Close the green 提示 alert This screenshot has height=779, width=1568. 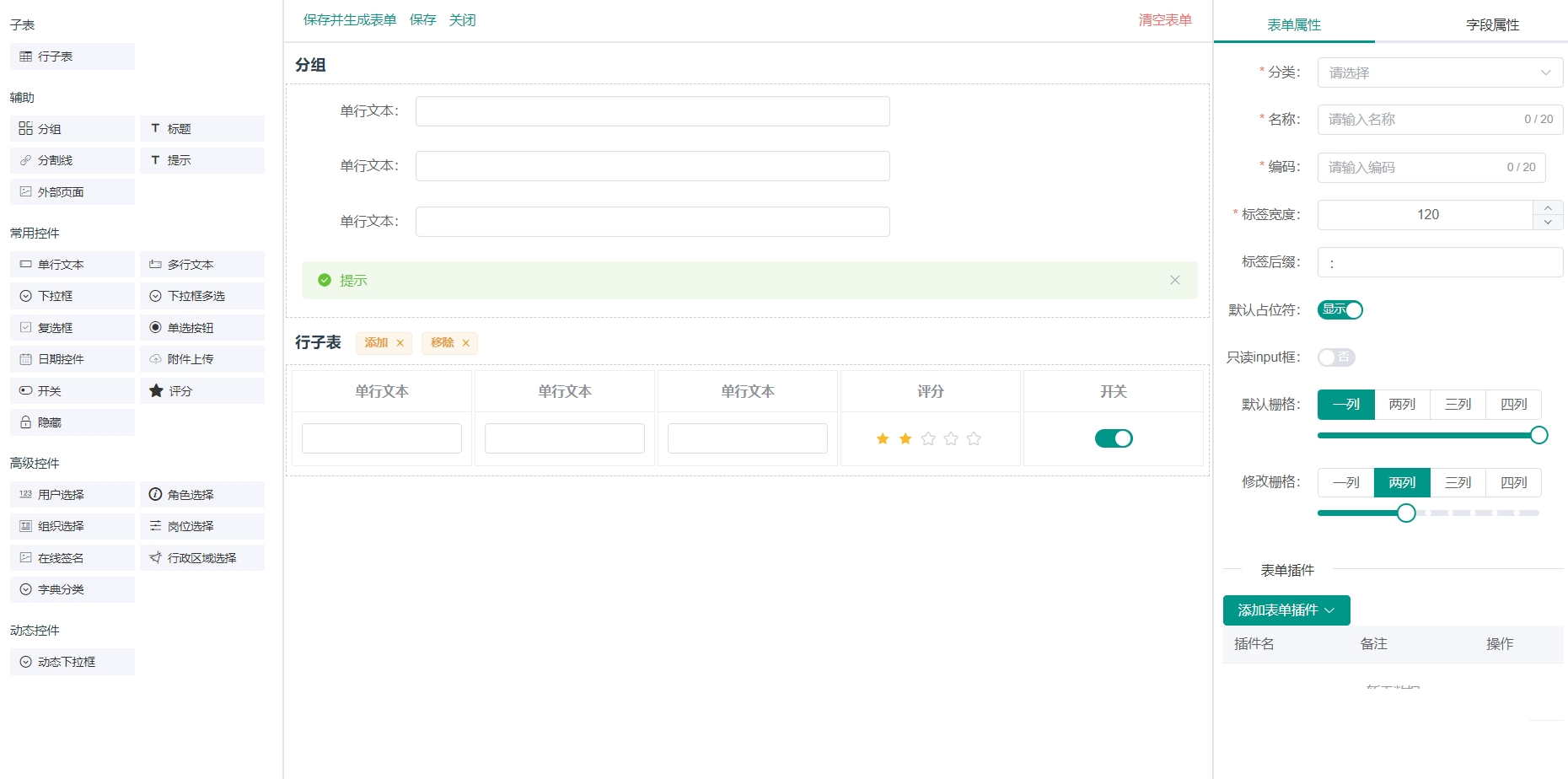pyautogui.click(x=1174, y=280)
